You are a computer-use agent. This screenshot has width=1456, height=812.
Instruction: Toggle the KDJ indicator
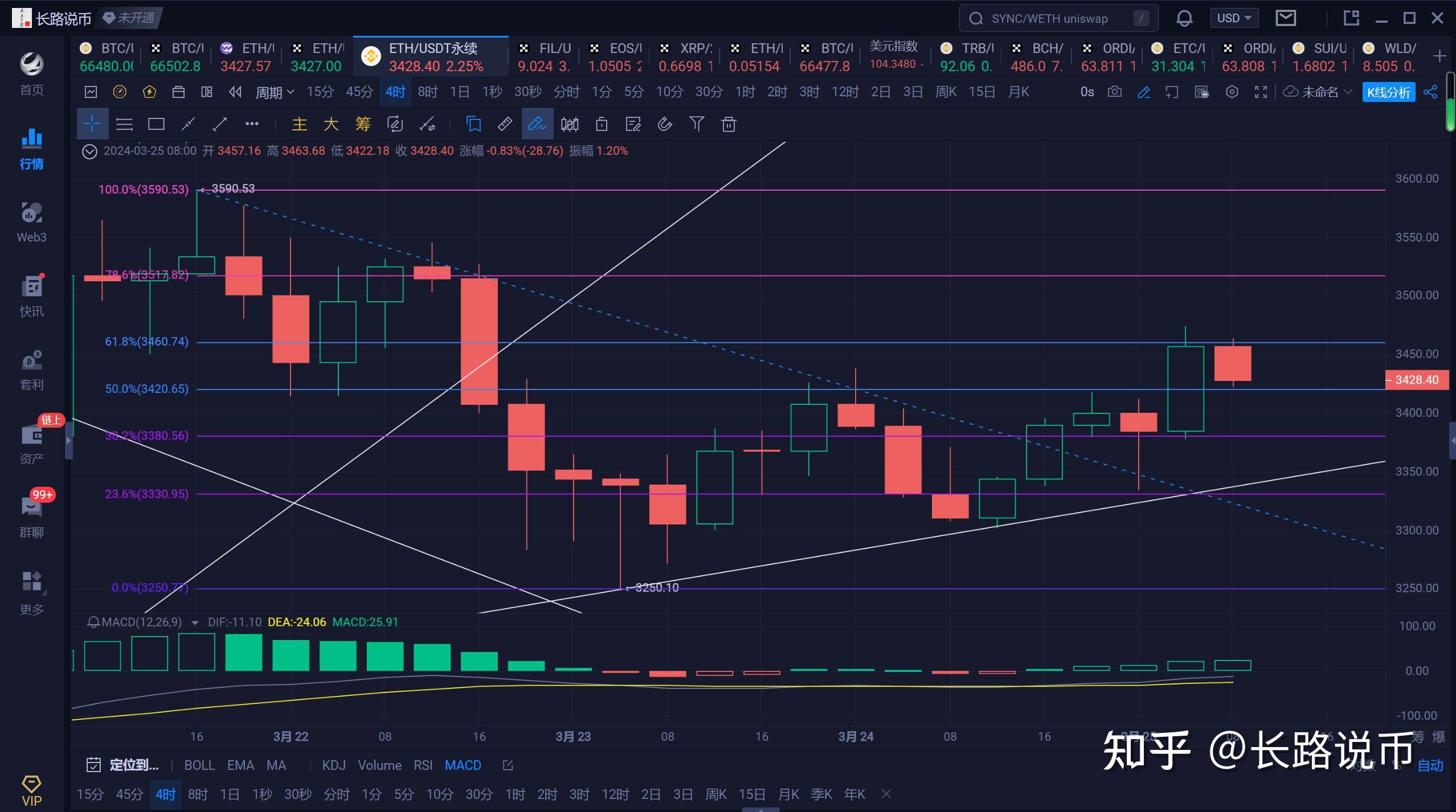pyautogui.click(x=334, y=765)
